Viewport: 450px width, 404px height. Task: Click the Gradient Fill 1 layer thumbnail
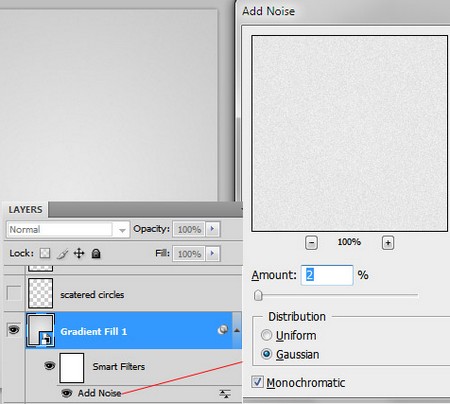click(40, 330)
